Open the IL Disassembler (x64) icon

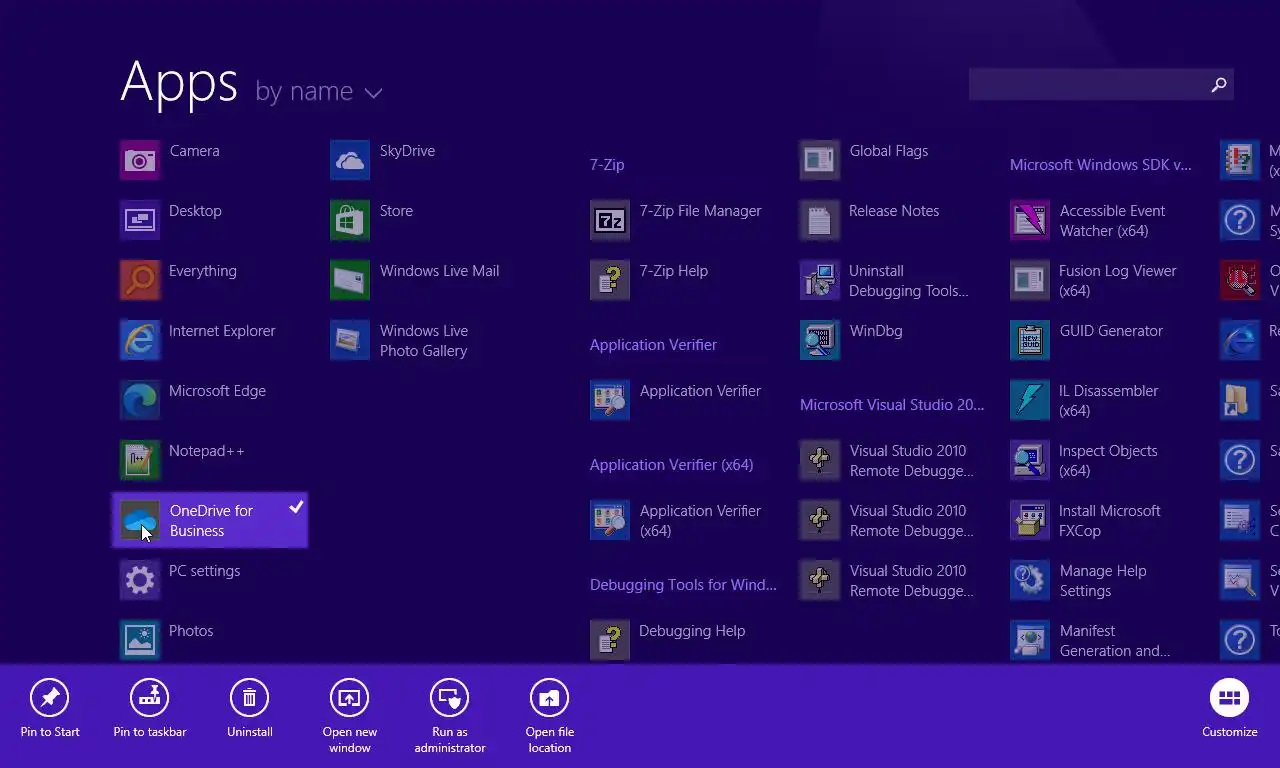(1030, 400)
